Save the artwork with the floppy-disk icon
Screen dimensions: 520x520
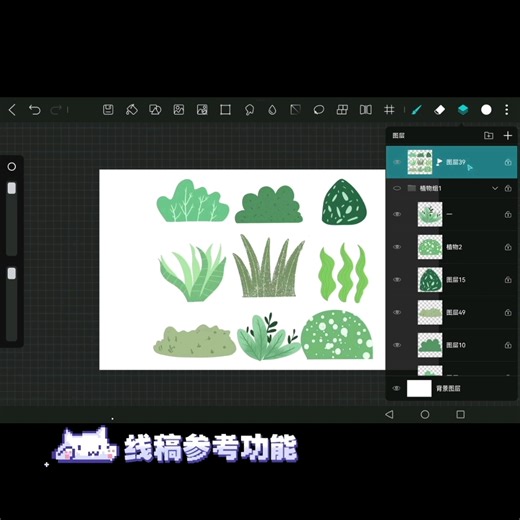point(108,110)
